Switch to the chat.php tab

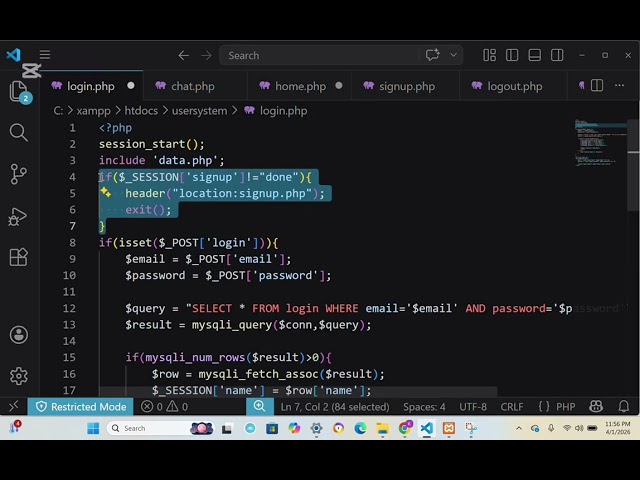[x=193, y=86]
